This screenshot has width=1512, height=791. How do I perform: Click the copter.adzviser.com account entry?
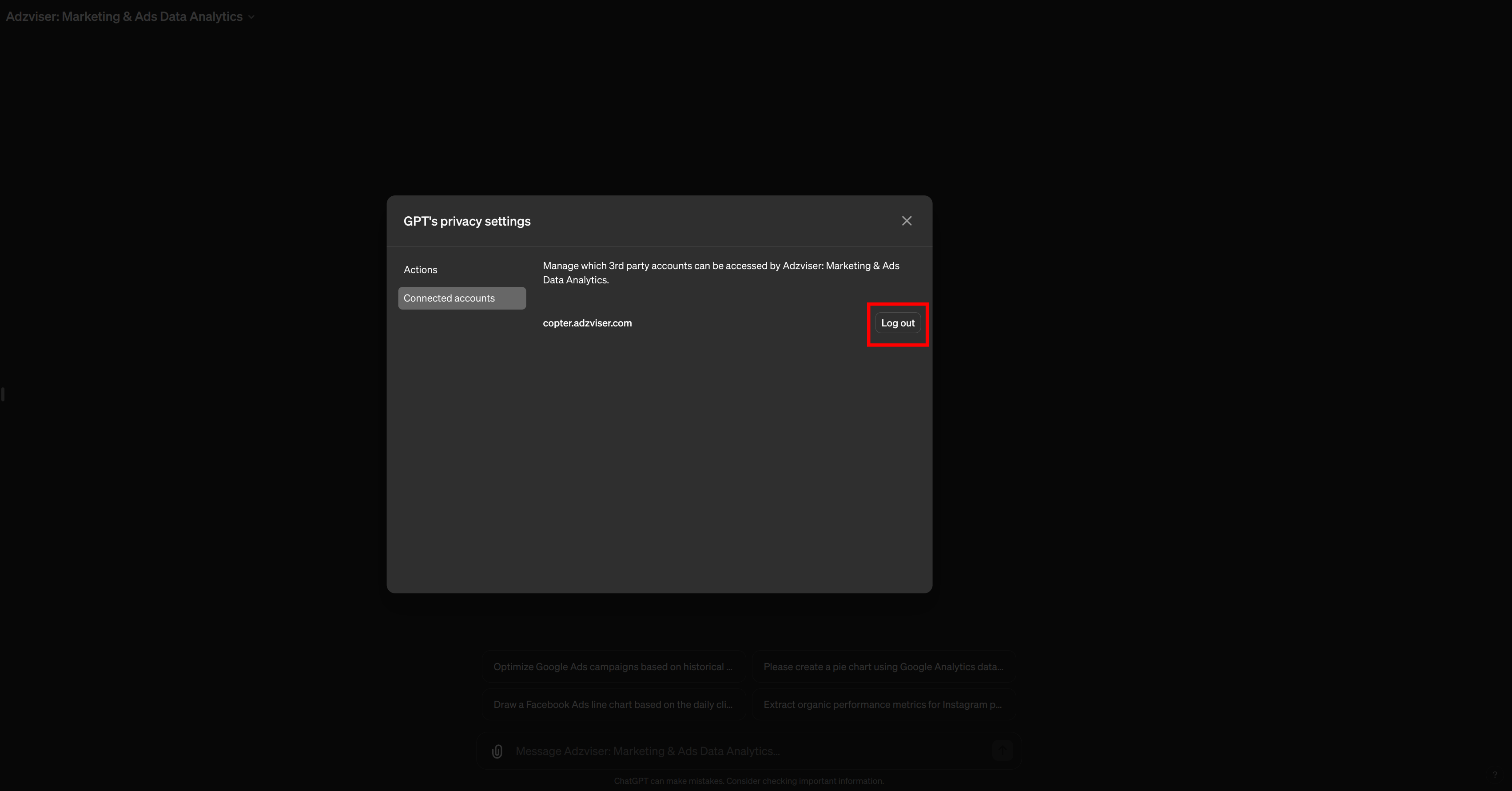tap(587, 323)
